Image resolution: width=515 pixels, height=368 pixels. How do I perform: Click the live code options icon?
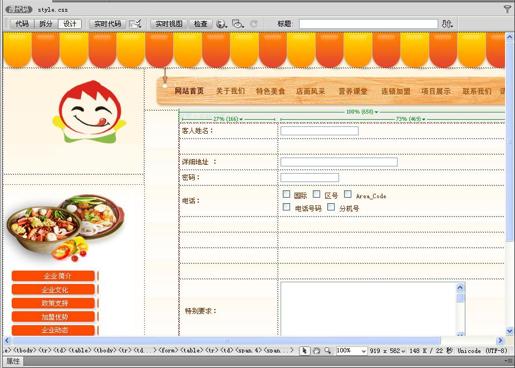pos(136,24)
